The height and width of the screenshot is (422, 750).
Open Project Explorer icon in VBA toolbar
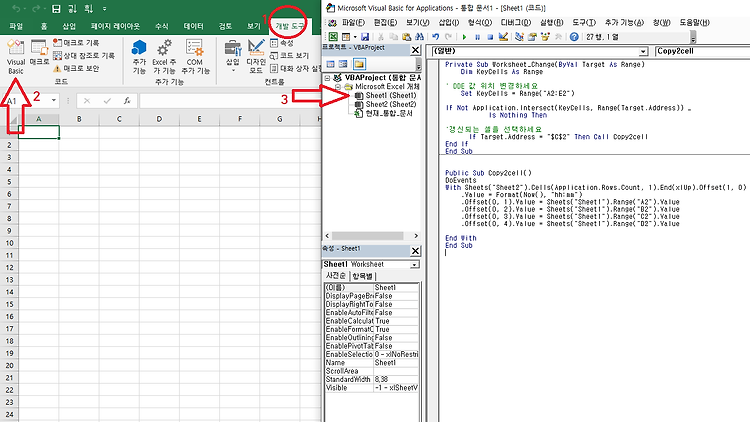click(519, 37)
